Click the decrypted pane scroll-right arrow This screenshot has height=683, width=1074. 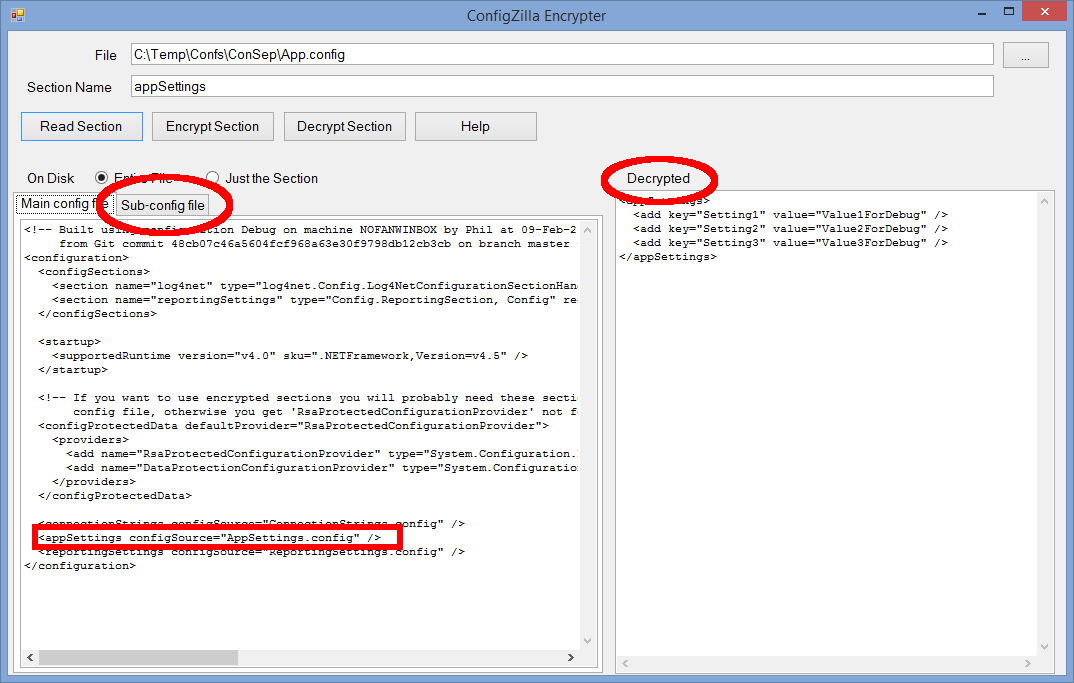click(1027, 663)
